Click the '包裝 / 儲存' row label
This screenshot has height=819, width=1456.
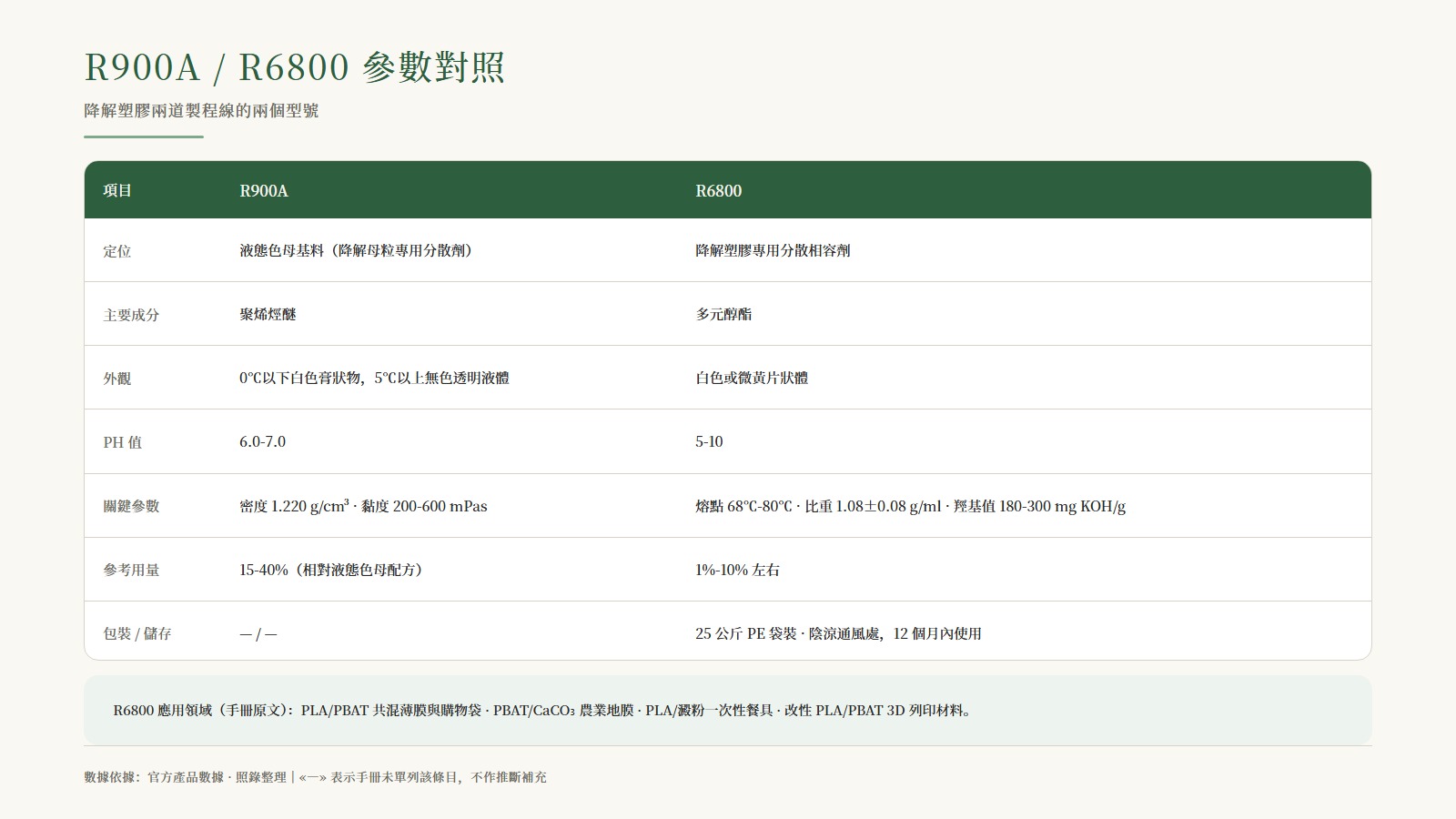[x=136, y=633]
